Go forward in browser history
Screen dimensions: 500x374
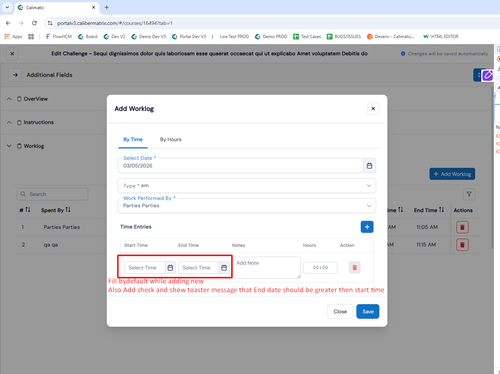pyautogui.click(x=21, y=23)
